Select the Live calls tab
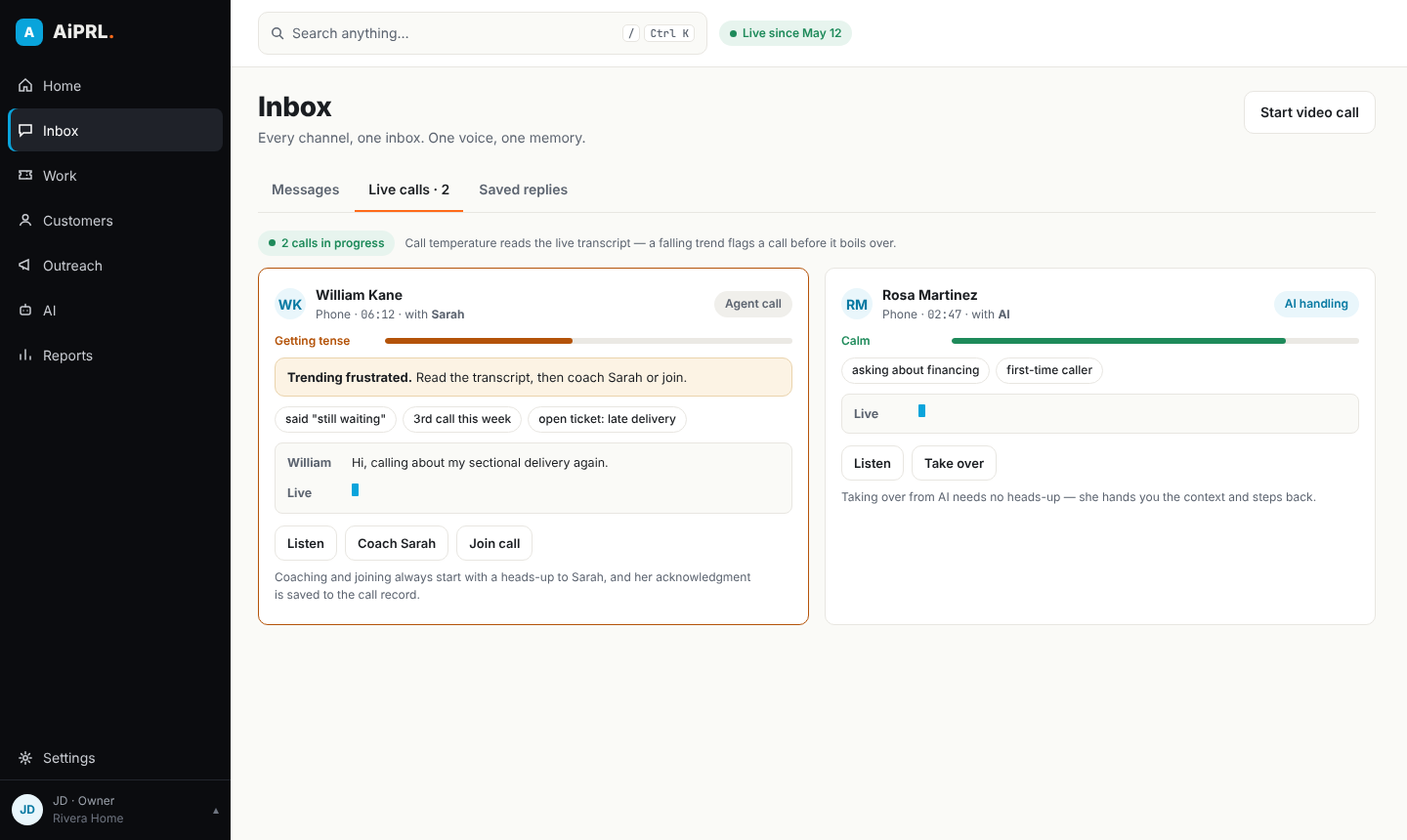The height and width of the screenshot is (840, 1407). tap(408, 189)
